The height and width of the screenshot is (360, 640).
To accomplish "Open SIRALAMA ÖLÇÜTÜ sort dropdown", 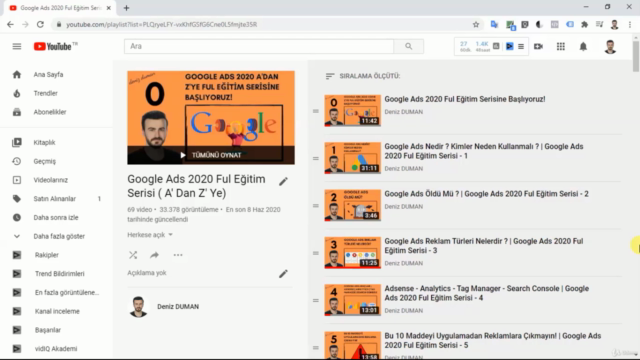I will [x=363, y=76].
